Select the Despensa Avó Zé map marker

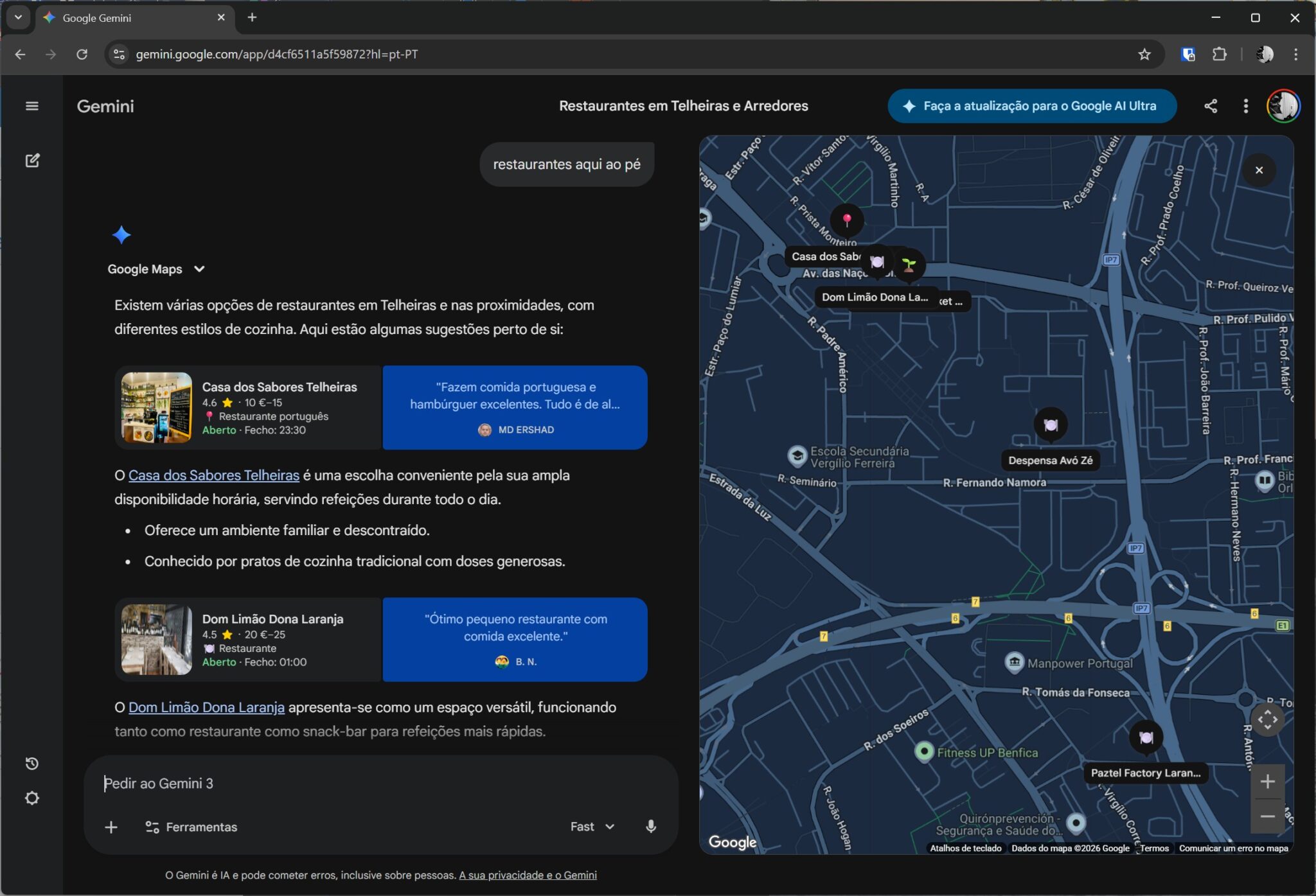[x=1051, y=425]
